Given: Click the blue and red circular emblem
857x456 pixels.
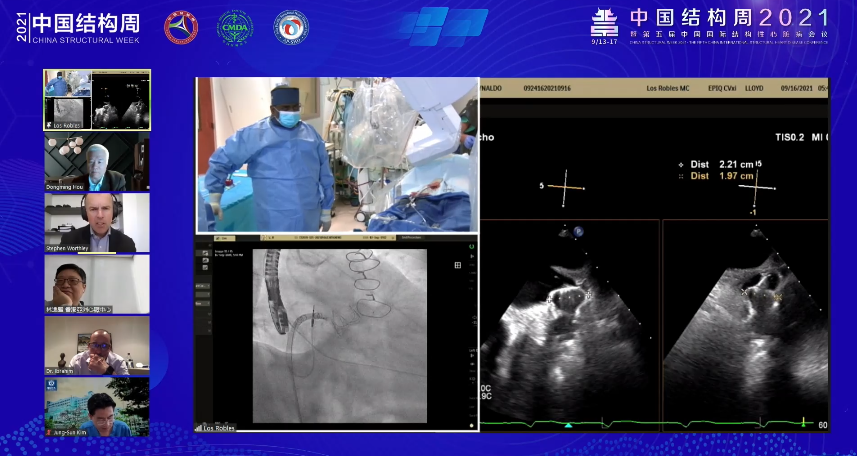Looking at the screenshot, I should pyautogui.click(x=291, y=27).
